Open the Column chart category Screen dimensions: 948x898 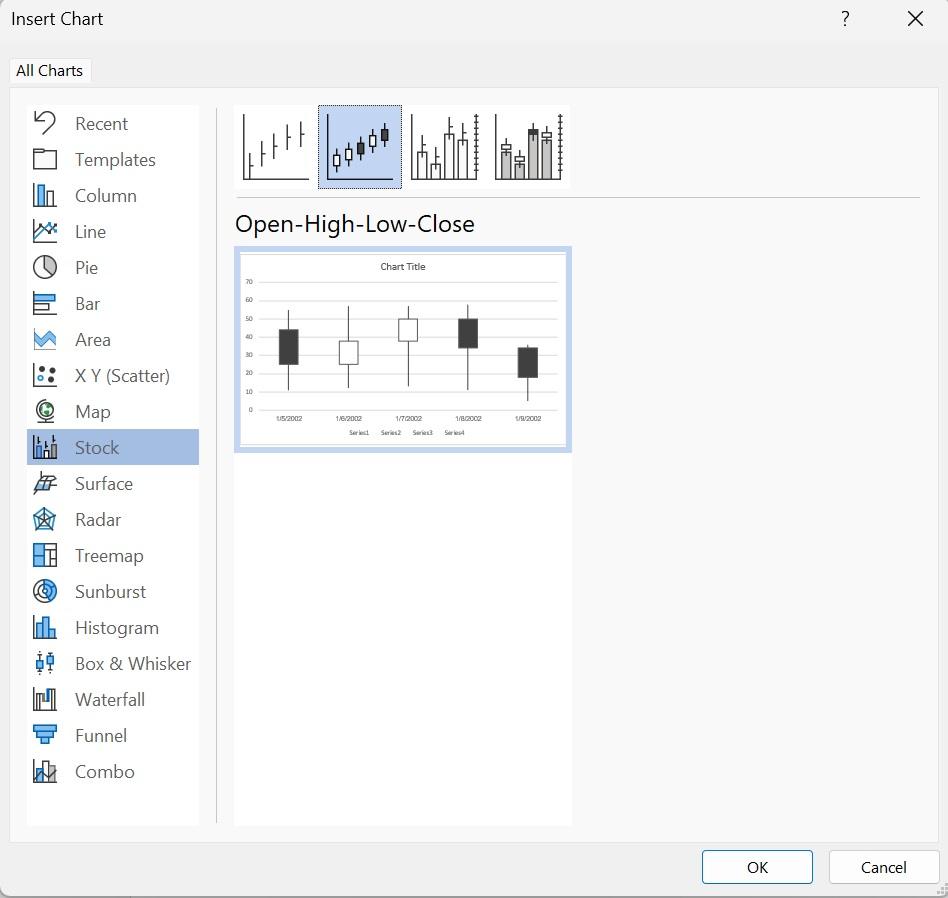click(x=105, y=196)
